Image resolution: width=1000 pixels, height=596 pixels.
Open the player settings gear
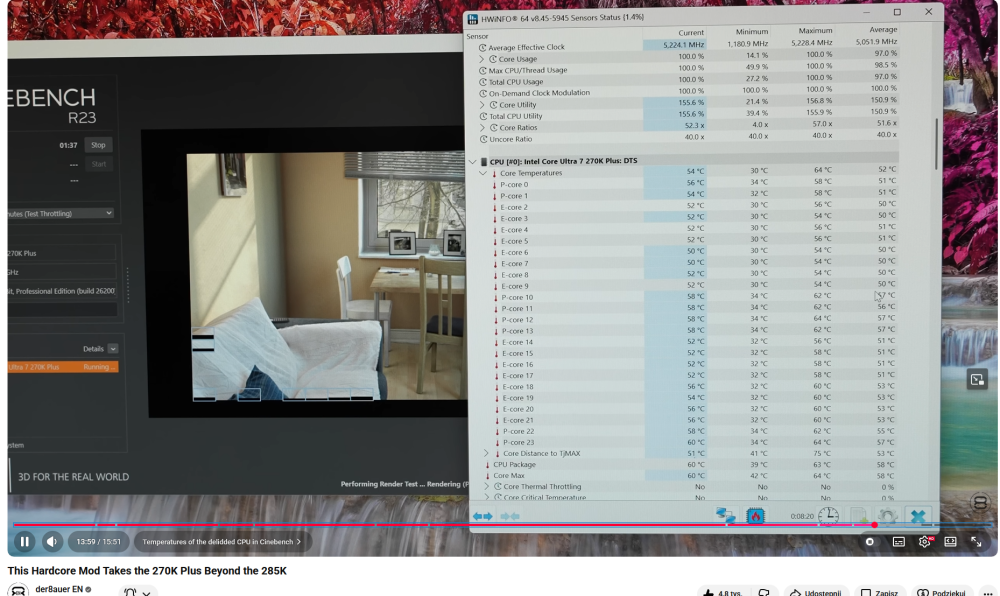925,542
